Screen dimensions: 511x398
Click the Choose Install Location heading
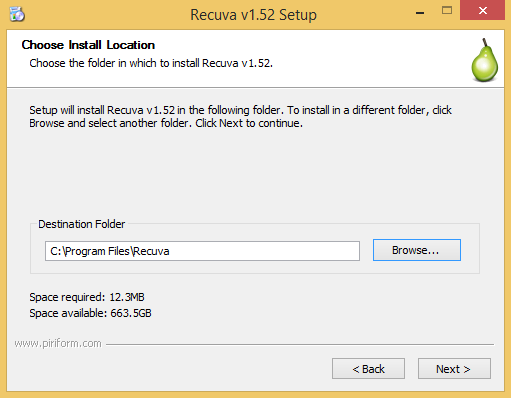tap(88, 45)
